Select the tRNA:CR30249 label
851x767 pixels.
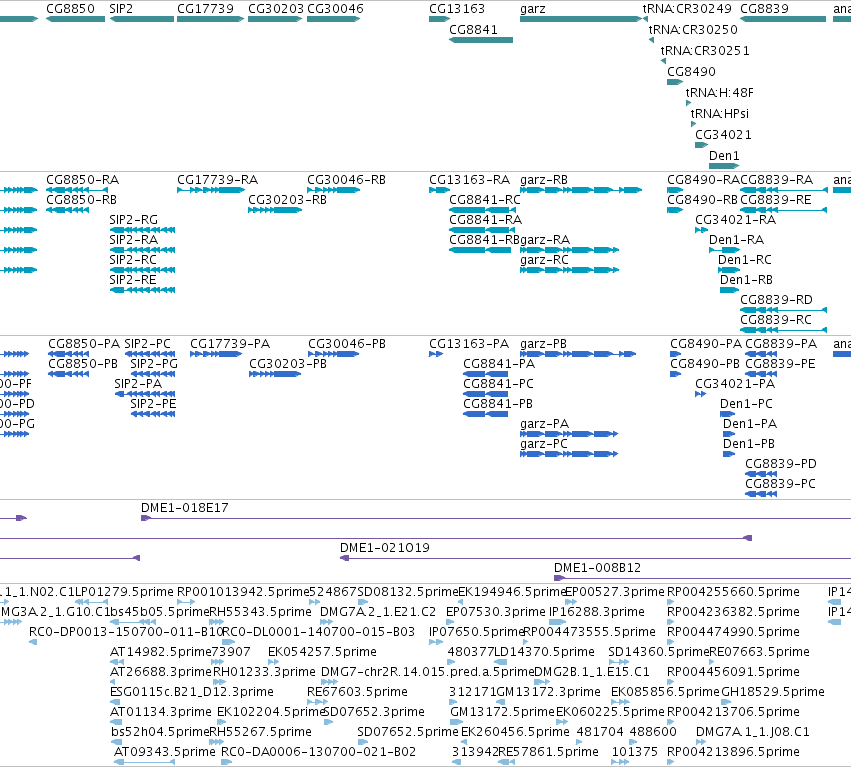point(687,9)
